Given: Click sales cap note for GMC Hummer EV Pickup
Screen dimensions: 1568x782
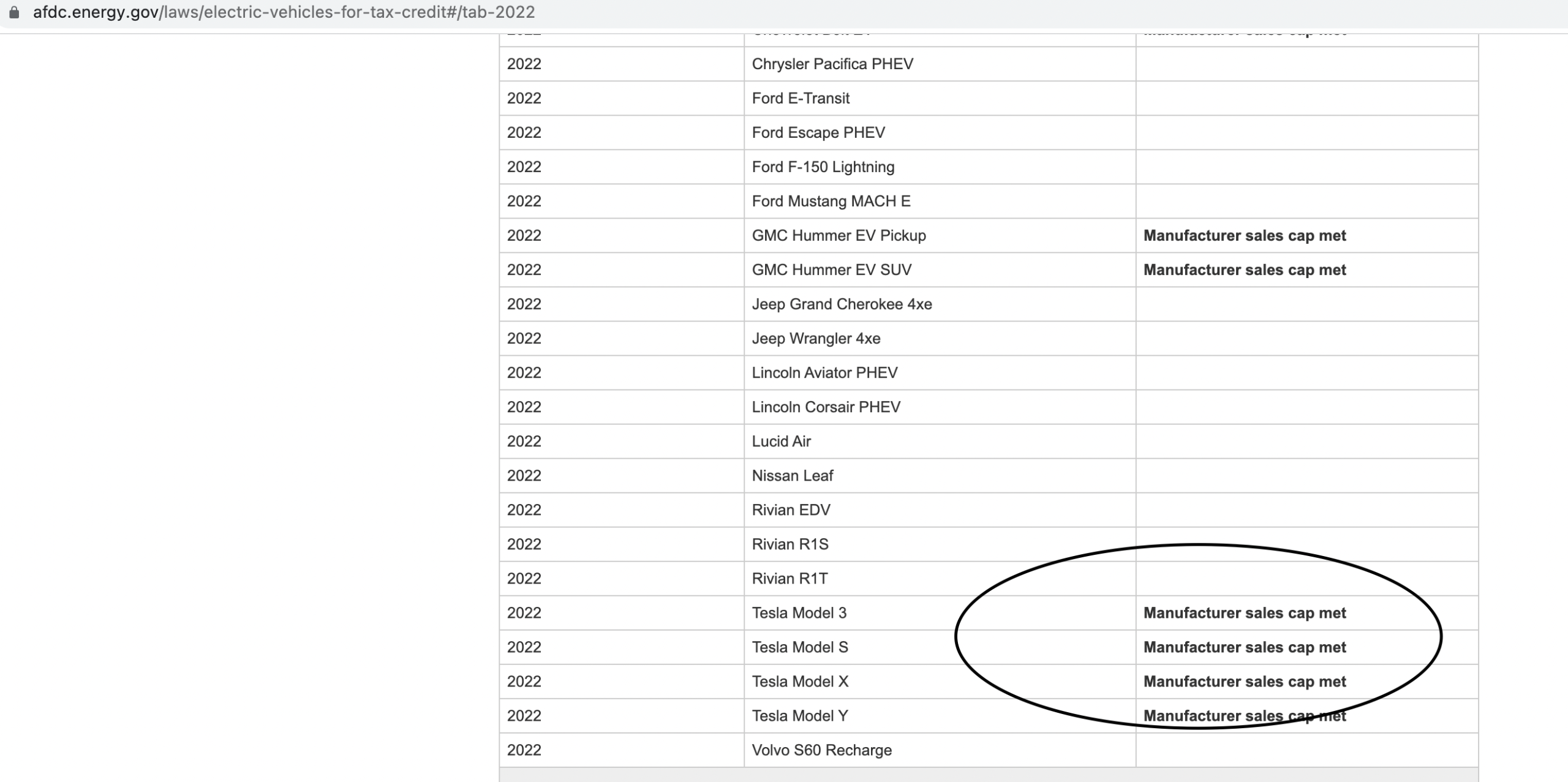Looking at the screenshot, I should point(1245,236).
